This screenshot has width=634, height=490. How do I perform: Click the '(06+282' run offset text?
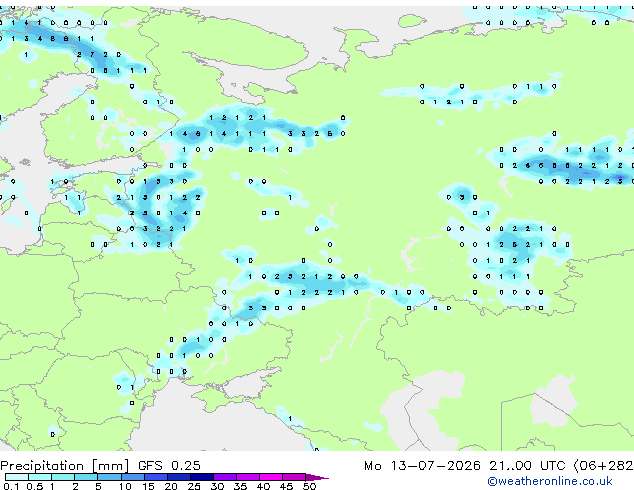[x=603, y=466]
